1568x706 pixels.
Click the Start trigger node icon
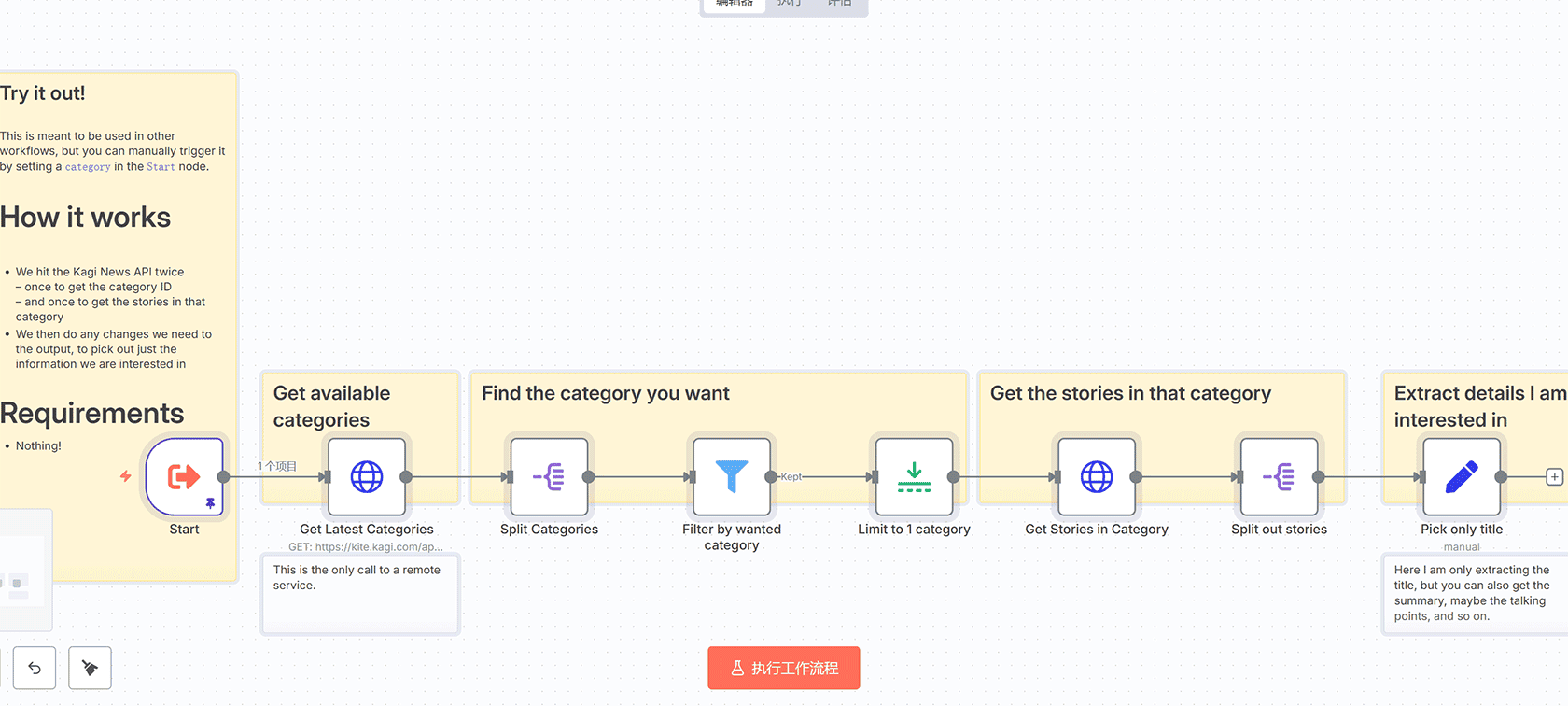point(184,476)
